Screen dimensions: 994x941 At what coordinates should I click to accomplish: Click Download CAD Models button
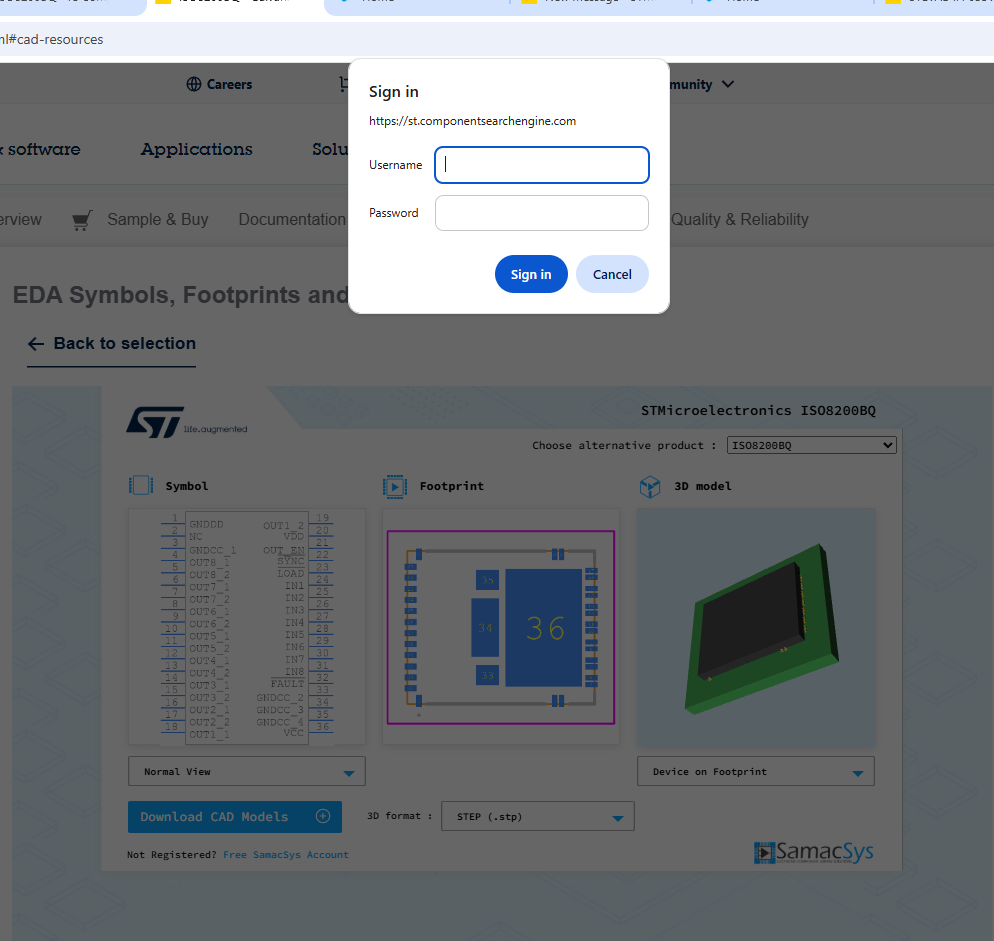tap(235, 817)
